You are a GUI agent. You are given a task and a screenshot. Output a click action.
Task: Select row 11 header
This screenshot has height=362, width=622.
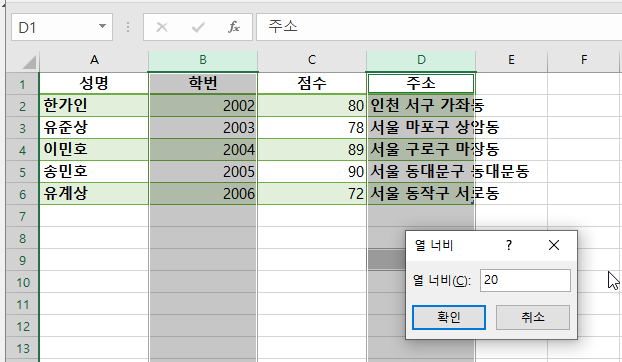click(x=23, y=304)
